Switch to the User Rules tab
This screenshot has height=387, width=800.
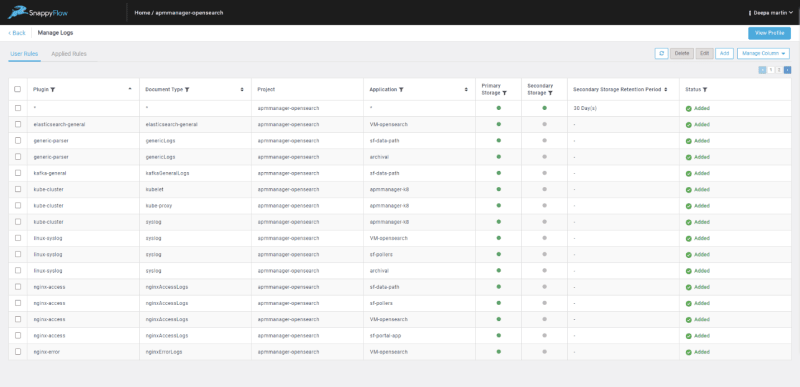click(24, 54)
